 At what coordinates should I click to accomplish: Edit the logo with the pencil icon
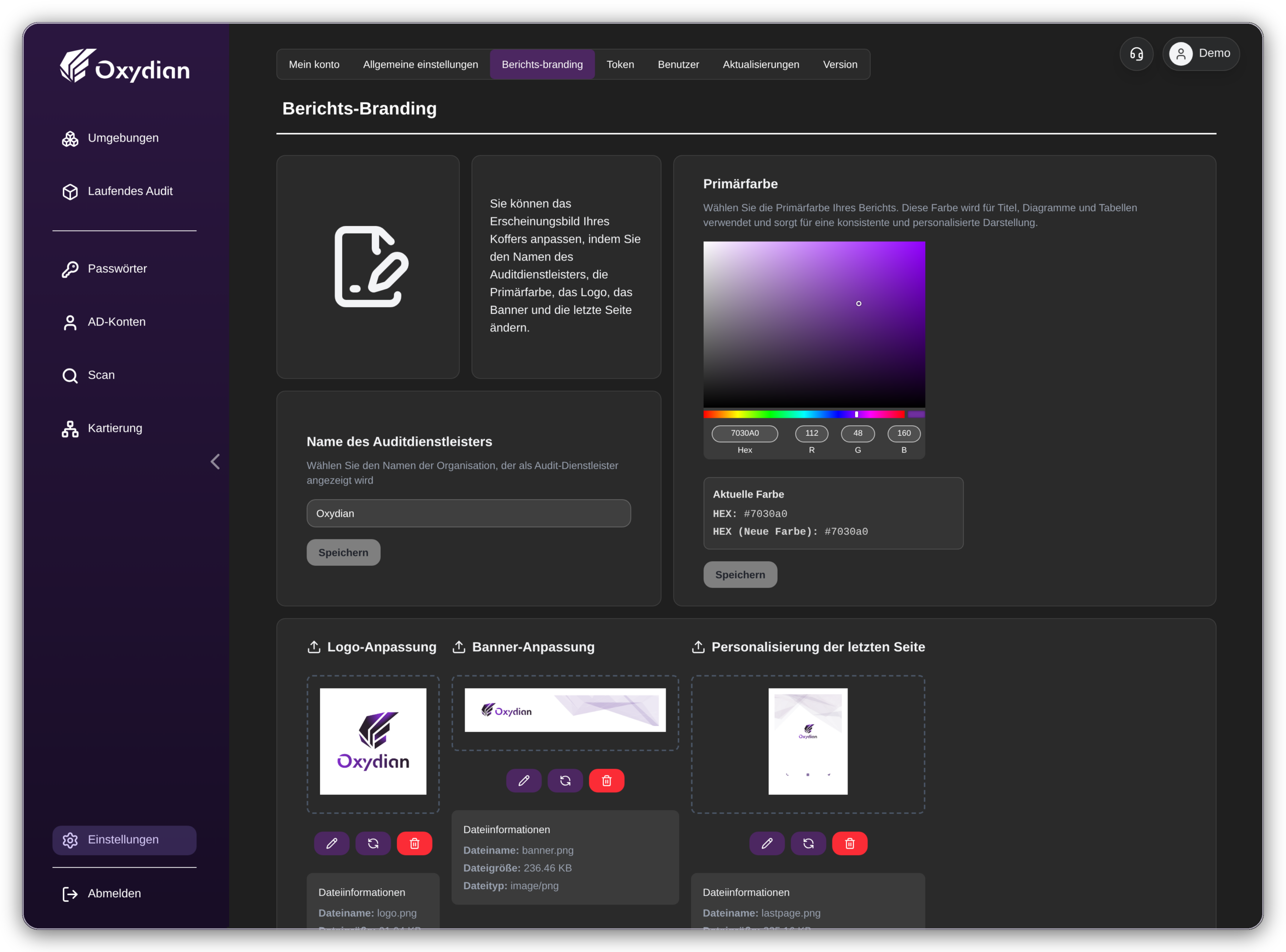(332, 844)
